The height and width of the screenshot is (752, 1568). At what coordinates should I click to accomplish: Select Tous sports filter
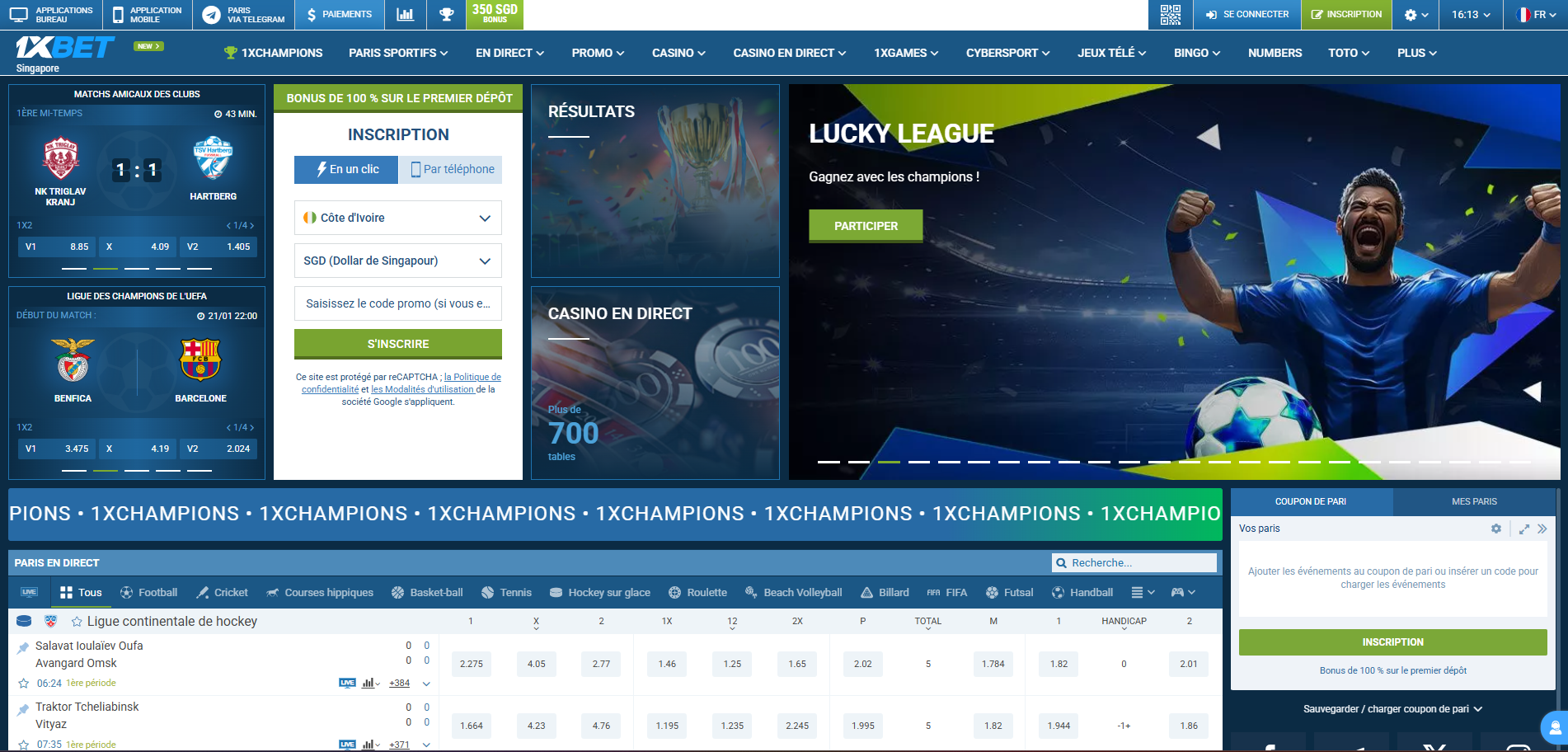click(x=82, y=593)
